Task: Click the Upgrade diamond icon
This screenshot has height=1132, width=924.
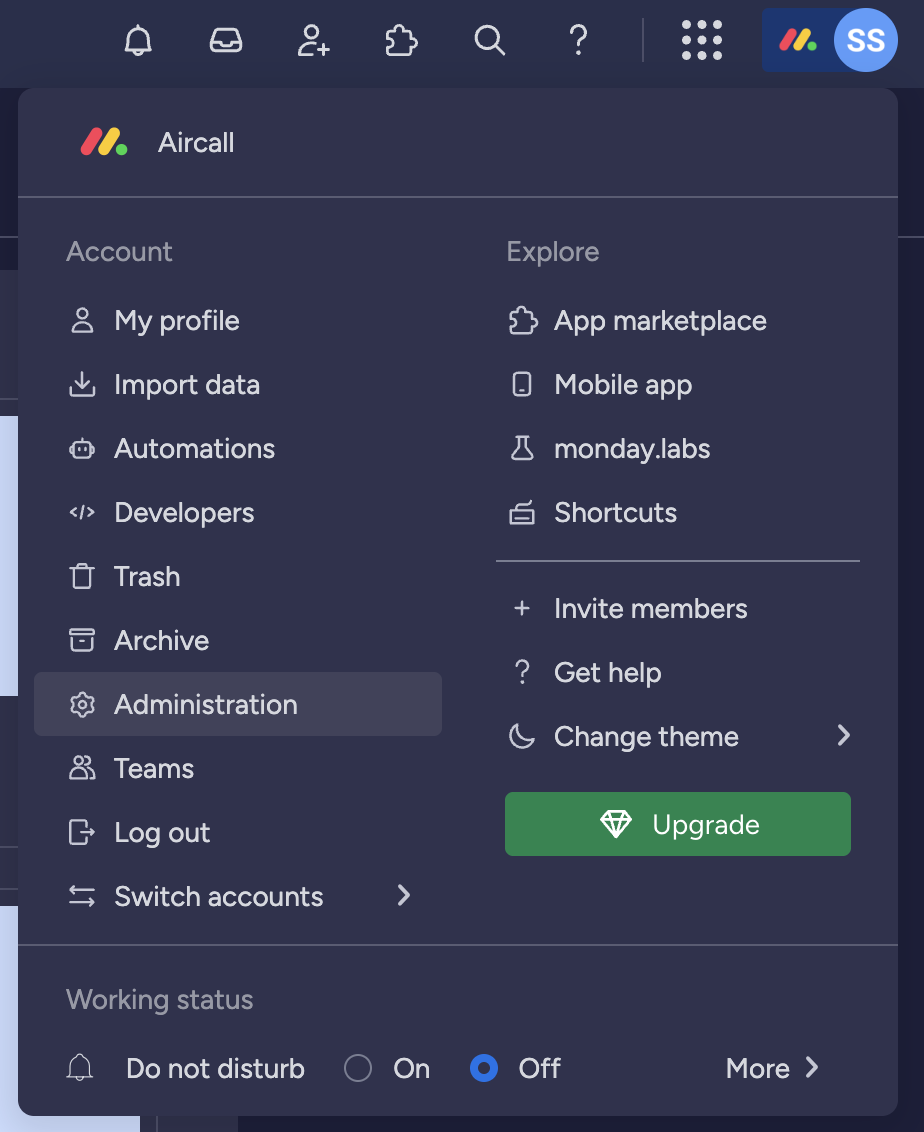Action: pyautogui.click(x=616, y=824)
